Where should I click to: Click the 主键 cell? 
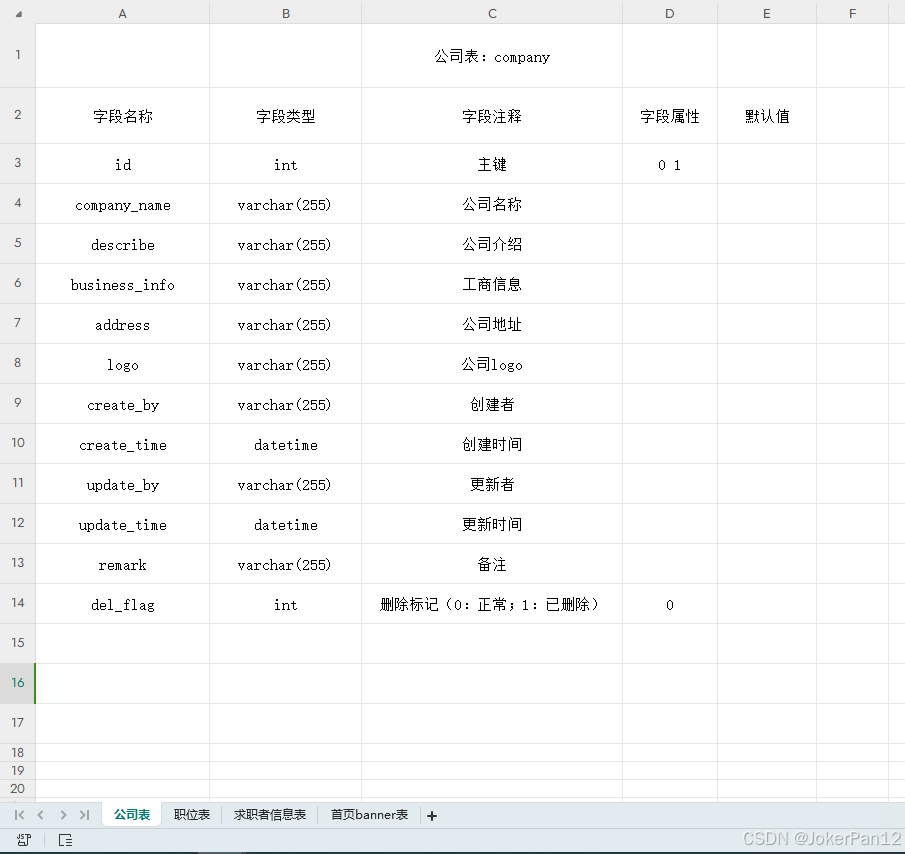492,164
